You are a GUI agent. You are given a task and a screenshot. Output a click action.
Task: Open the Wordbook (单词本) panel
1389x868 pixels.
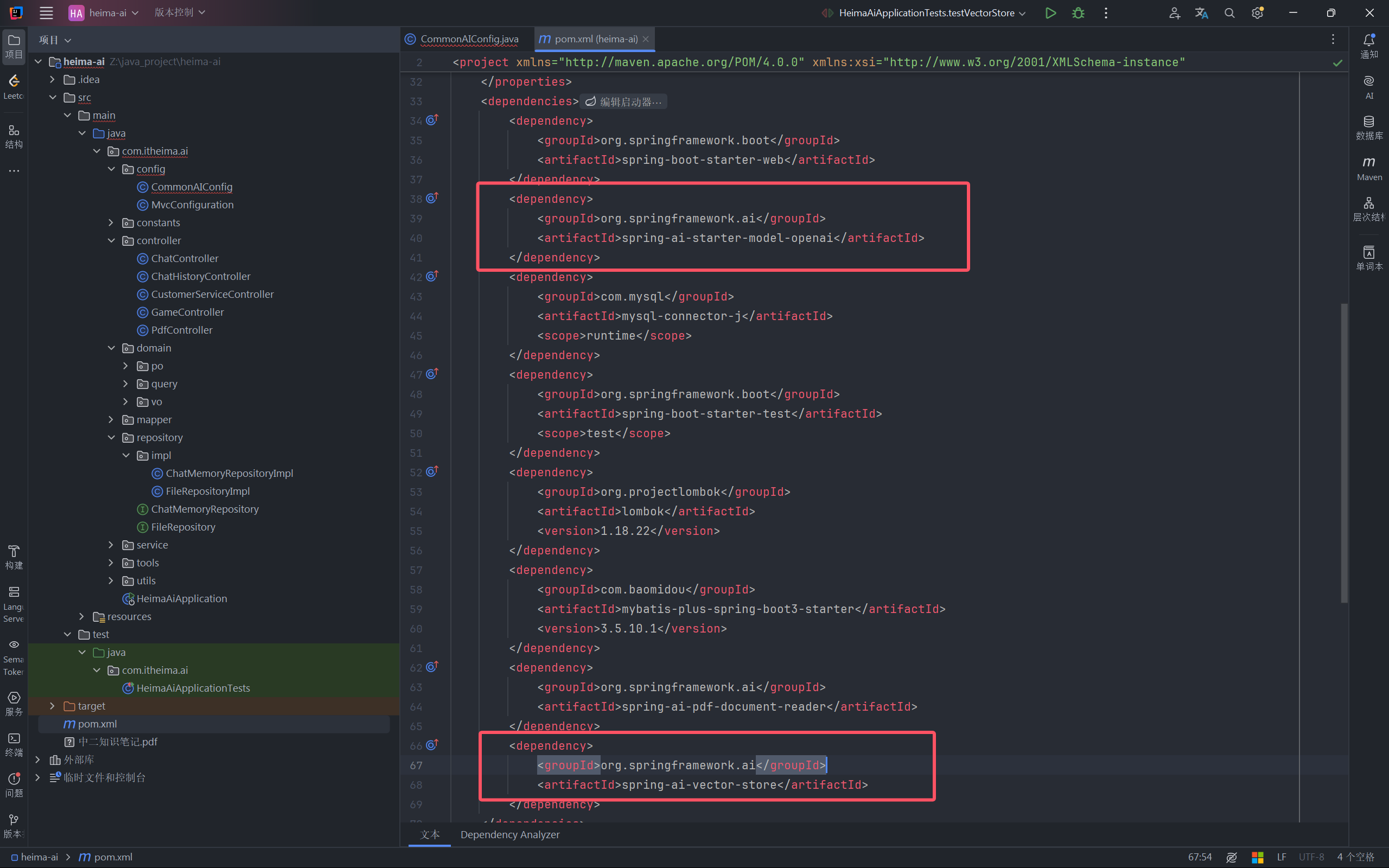[x=1368, y=258]
